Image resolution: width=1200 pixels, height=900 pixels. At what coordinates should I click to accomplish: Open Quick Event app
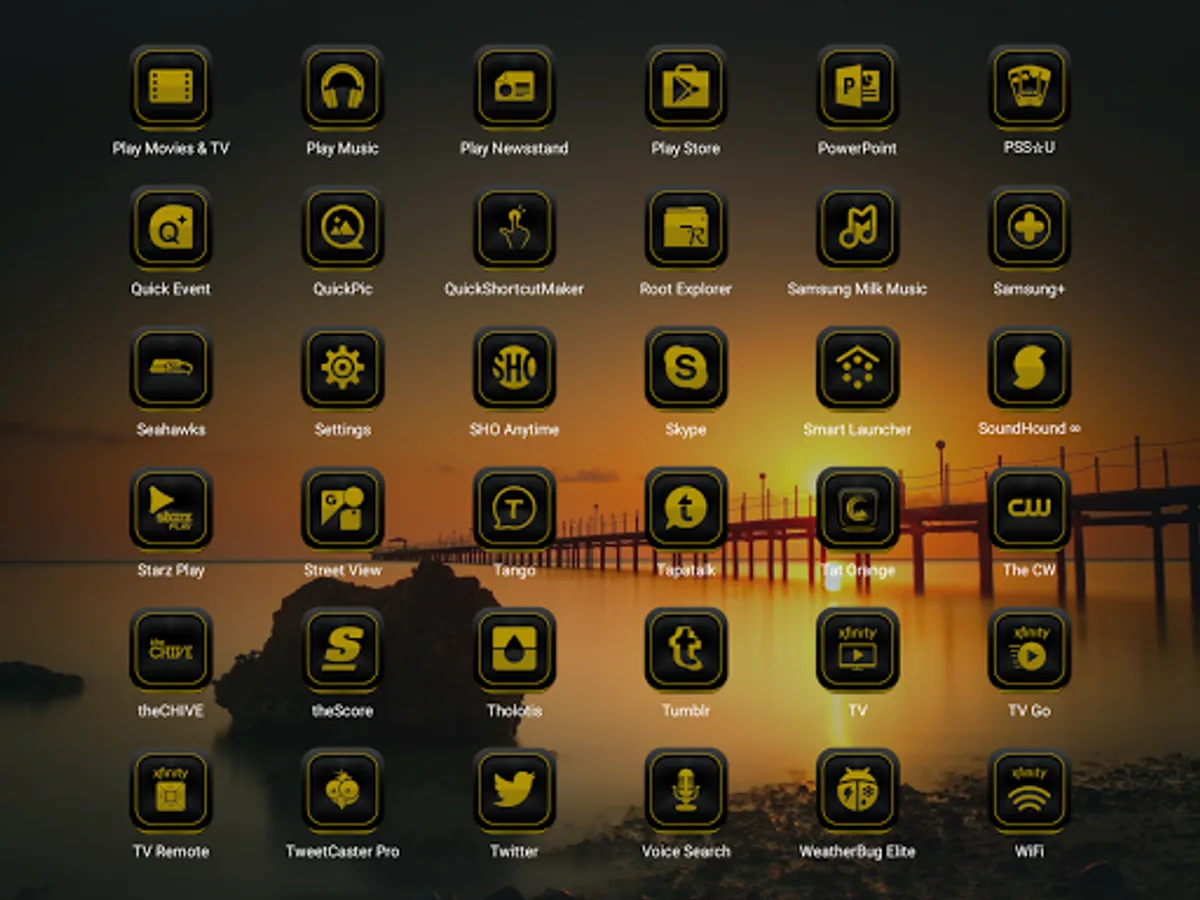[171, 228]
